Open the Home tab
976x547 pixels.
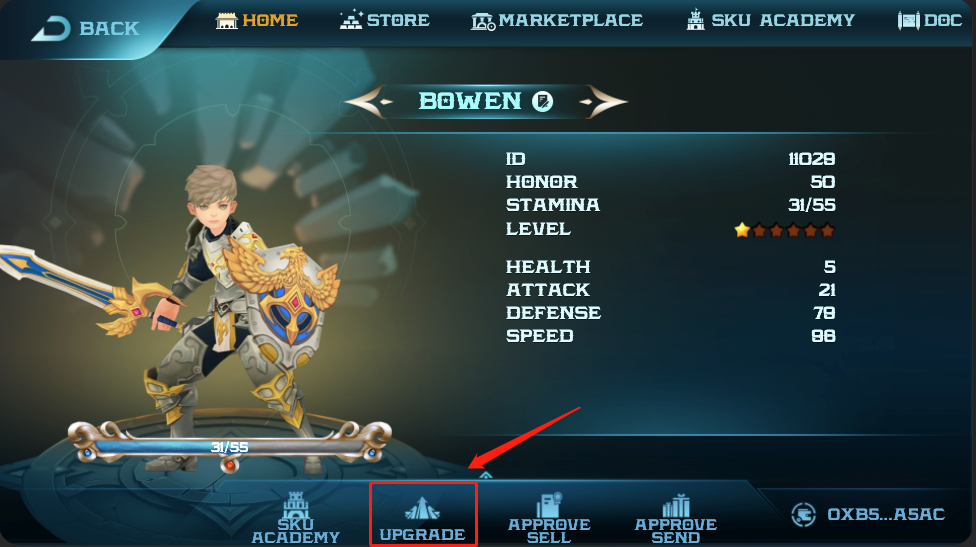point(256,21)
